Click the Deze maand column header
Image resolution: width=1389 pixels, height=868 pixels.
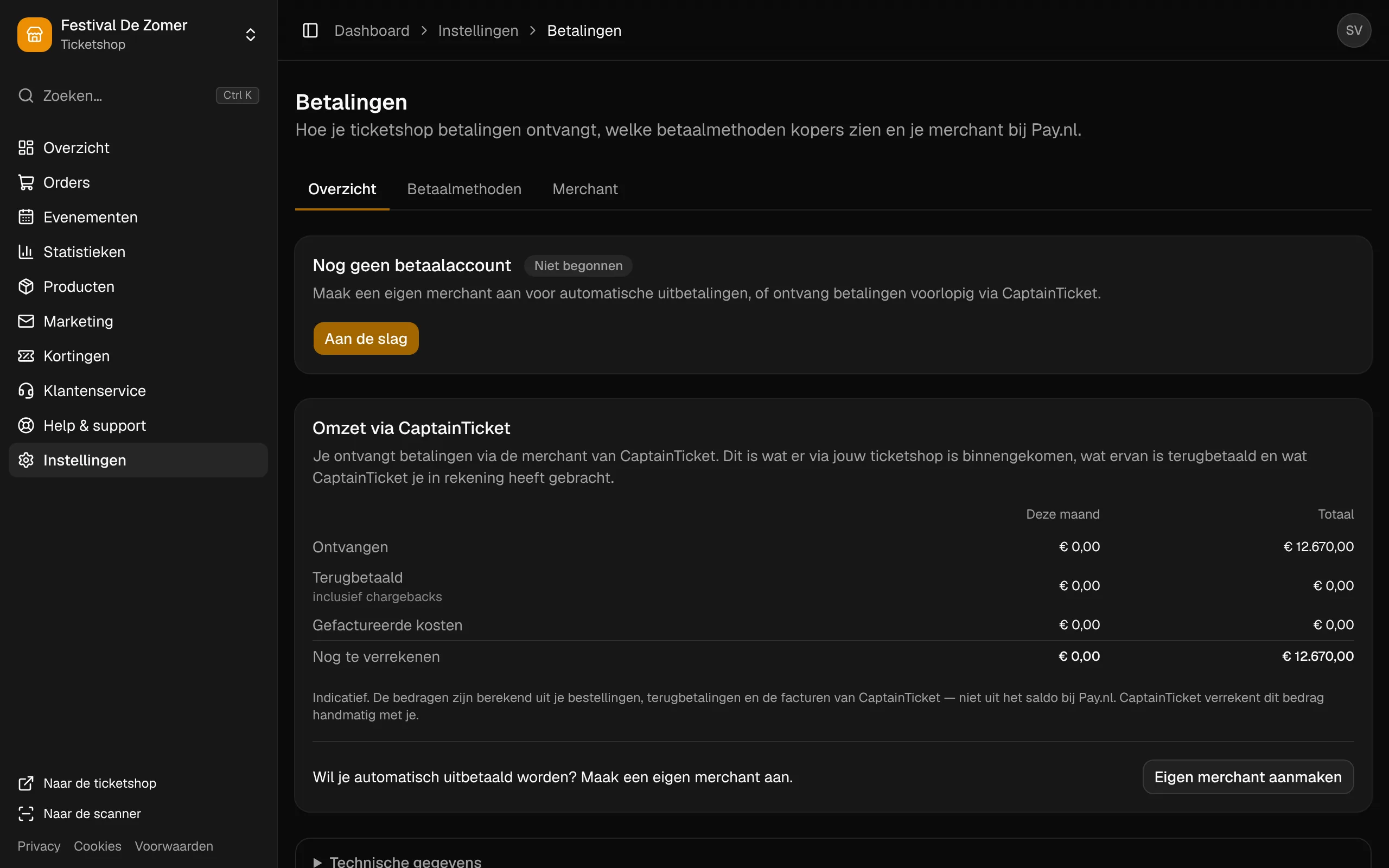click(x=1062, y=514)
